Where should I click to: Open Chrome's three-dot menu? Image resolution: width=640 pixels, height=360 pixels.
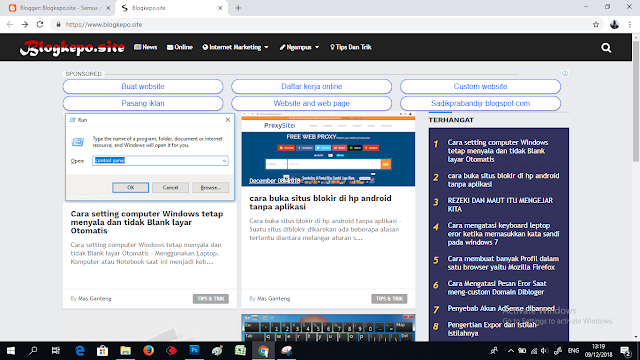tap(630, 24)
